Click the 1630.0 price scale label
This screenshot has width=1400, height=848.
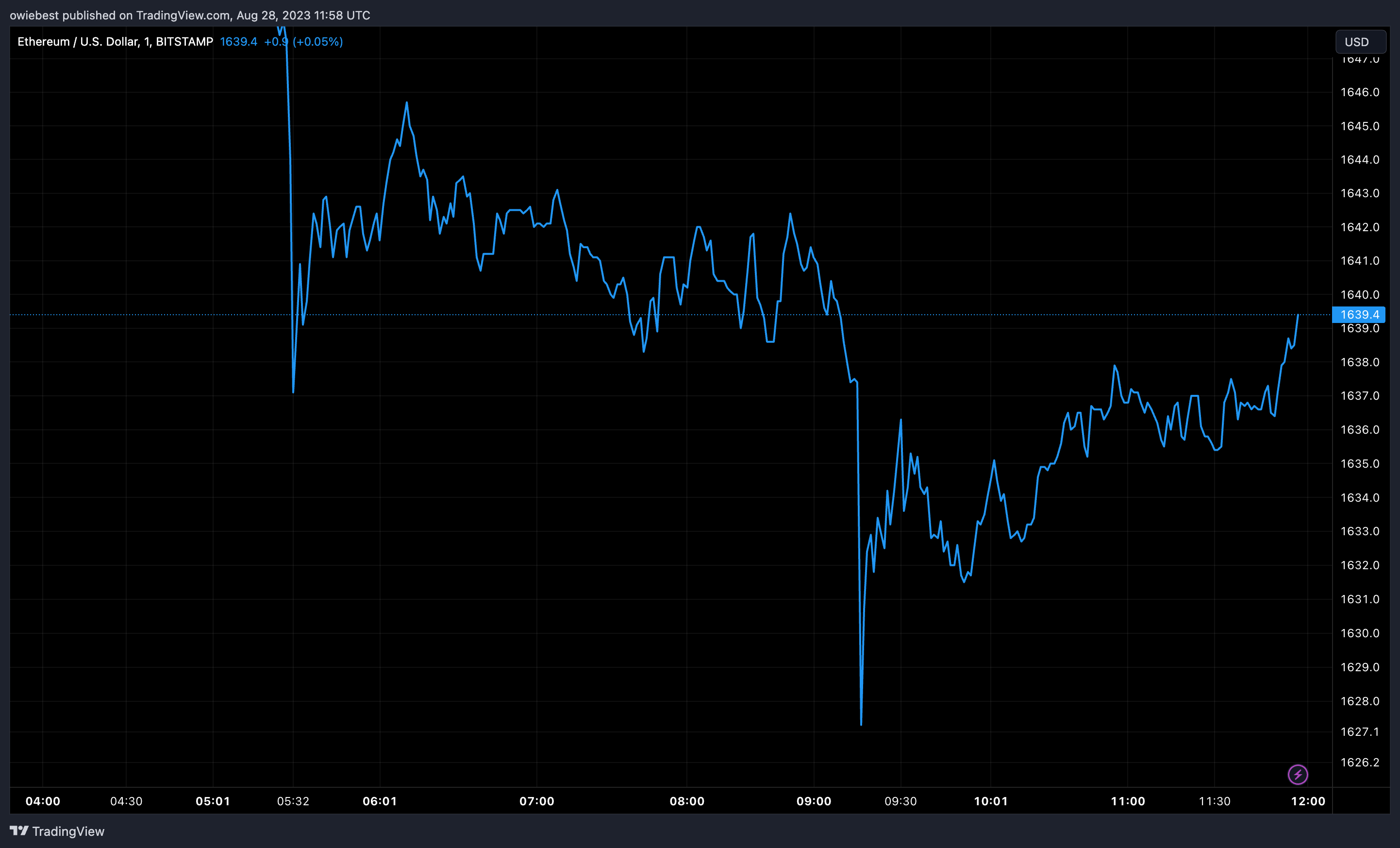(x=1360, y=633)
